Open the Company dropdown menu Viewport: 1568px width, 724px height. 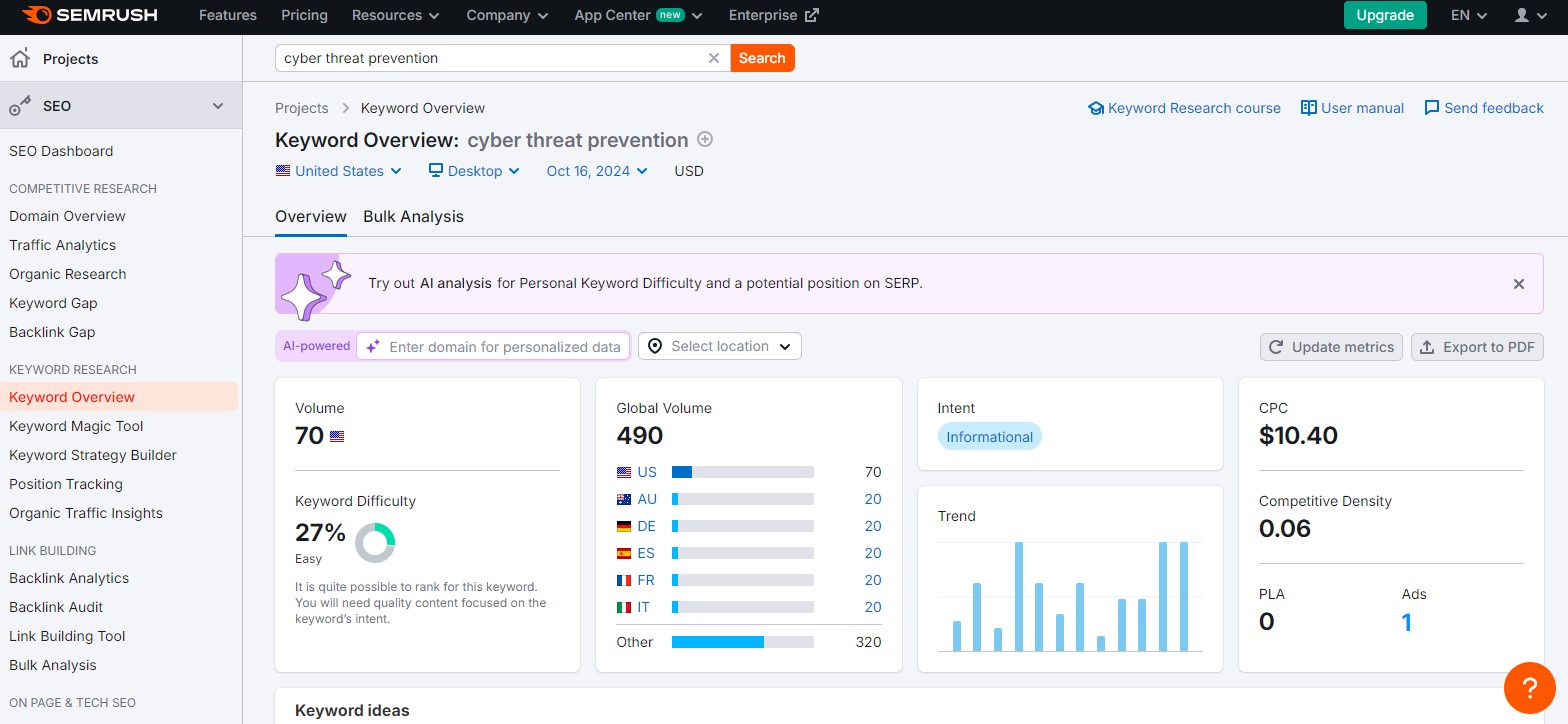[x=507, y=15]
